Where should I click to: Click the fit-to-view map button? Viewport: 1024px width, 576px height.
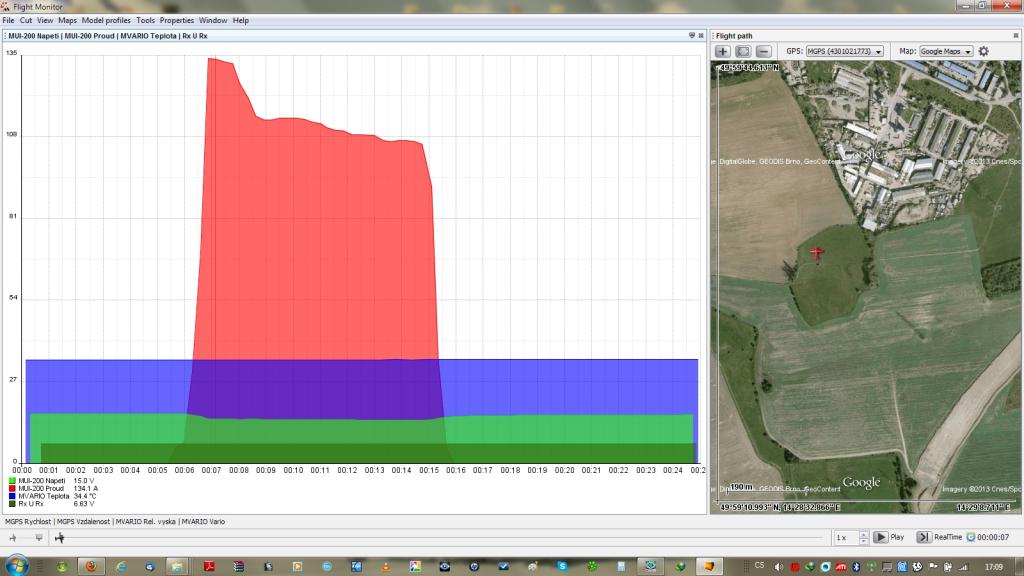[743, 51]
